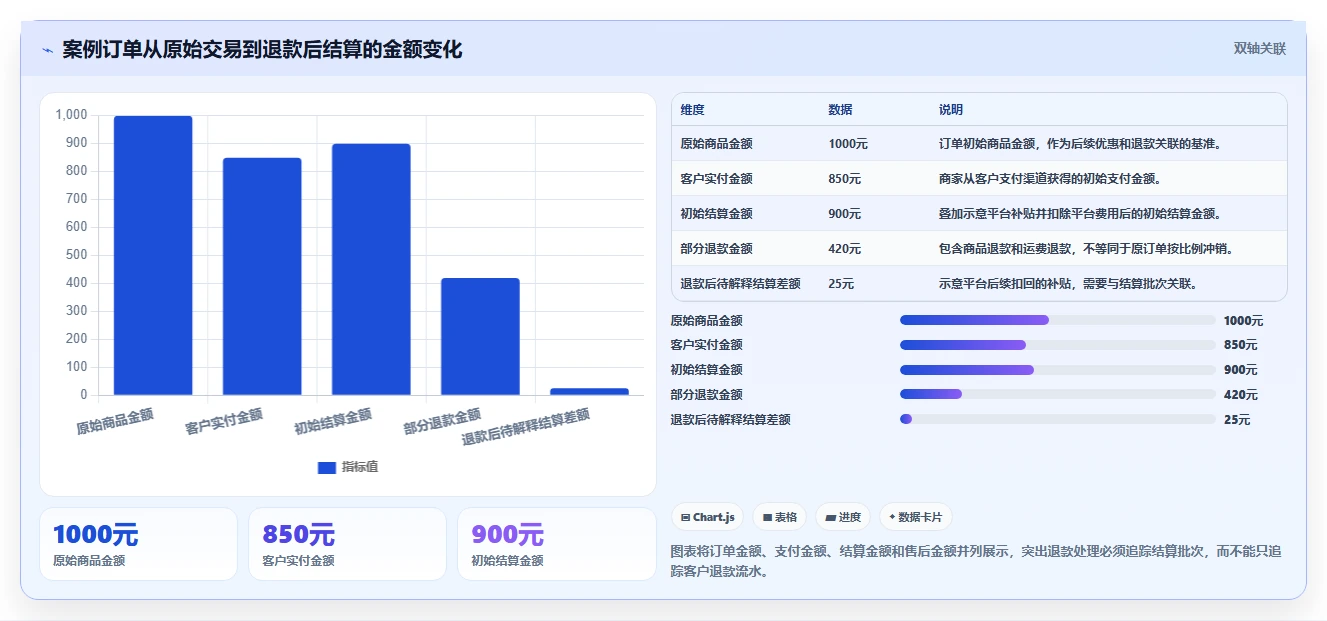The height and width of the screenshot is (621, 1327).
Task: Click the 双轴关联 label in header
Action: 1259,48
